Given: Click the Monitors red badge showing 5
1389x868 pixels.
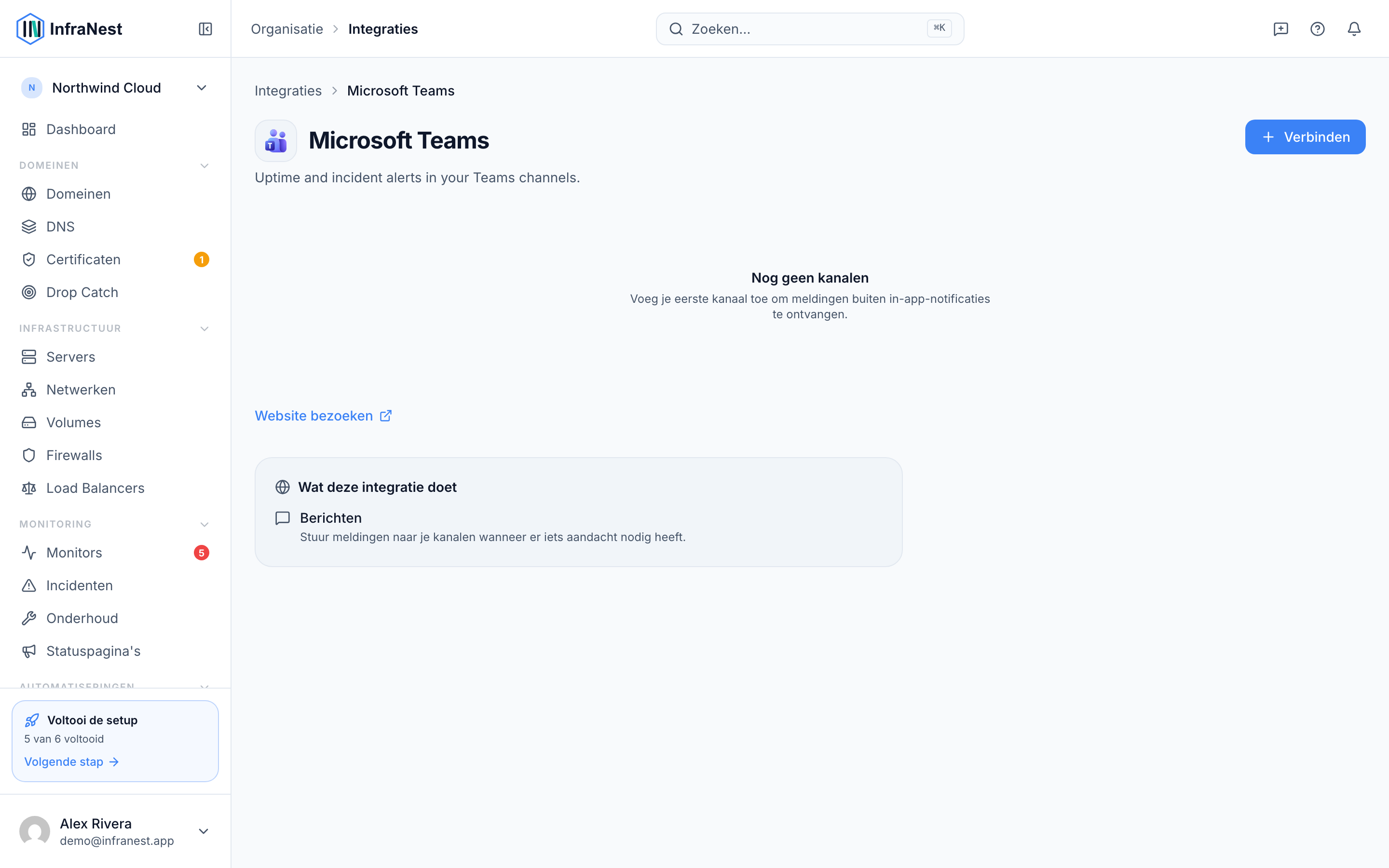Looking at the screenshot, I should (202, 553).
